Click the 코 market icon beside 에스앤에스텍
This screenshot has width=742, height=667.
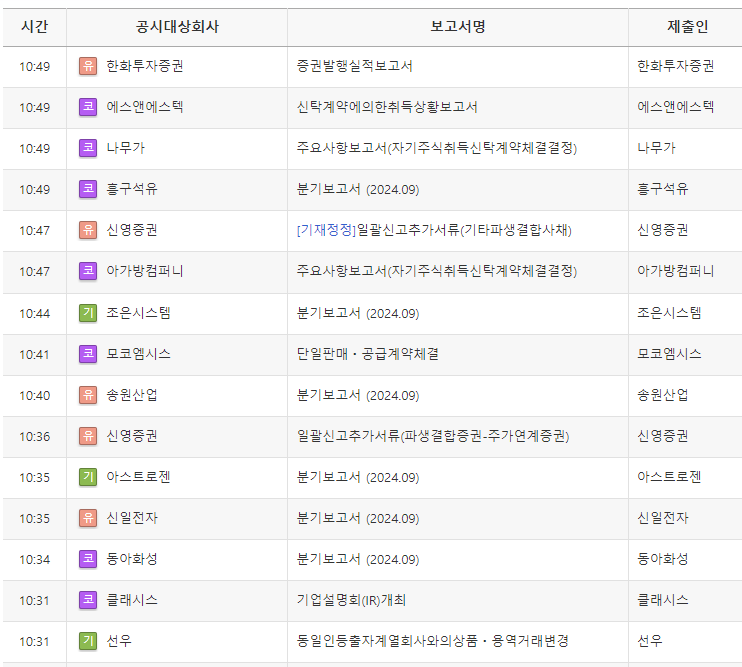(x=88, y=107)
